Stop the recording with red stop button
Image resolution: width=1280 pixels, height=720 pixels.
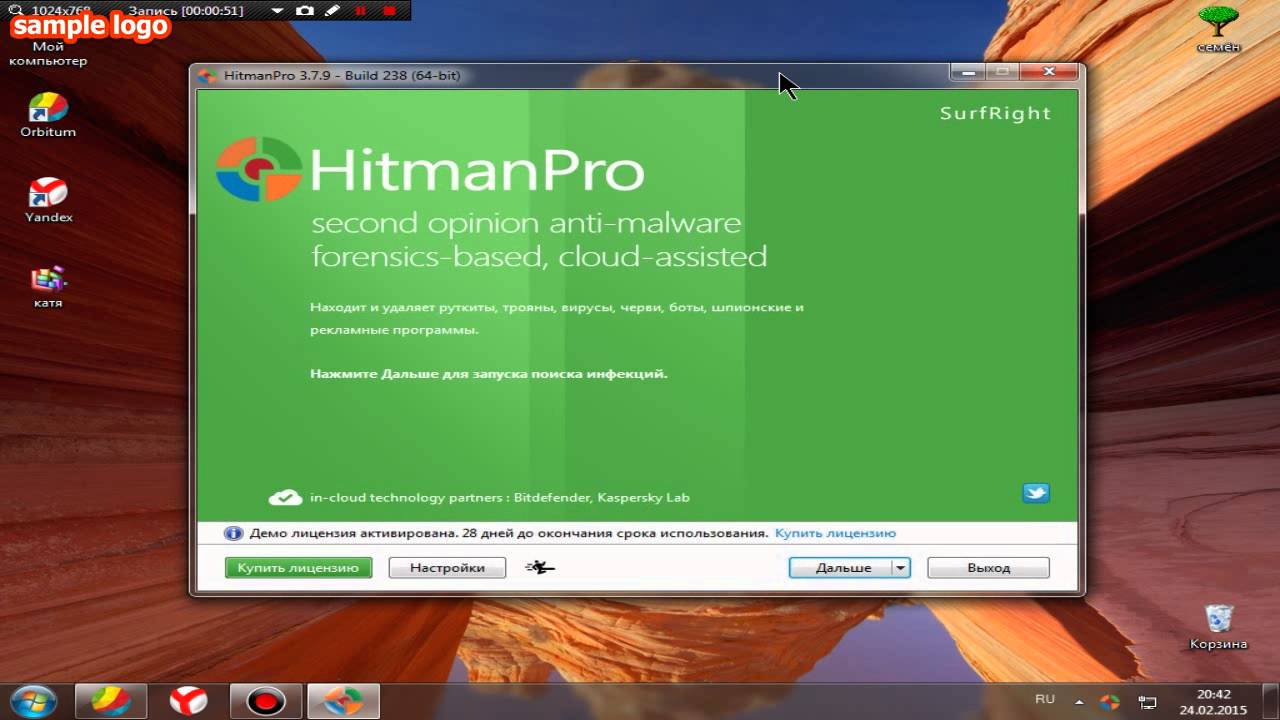[x=389, y=10]
